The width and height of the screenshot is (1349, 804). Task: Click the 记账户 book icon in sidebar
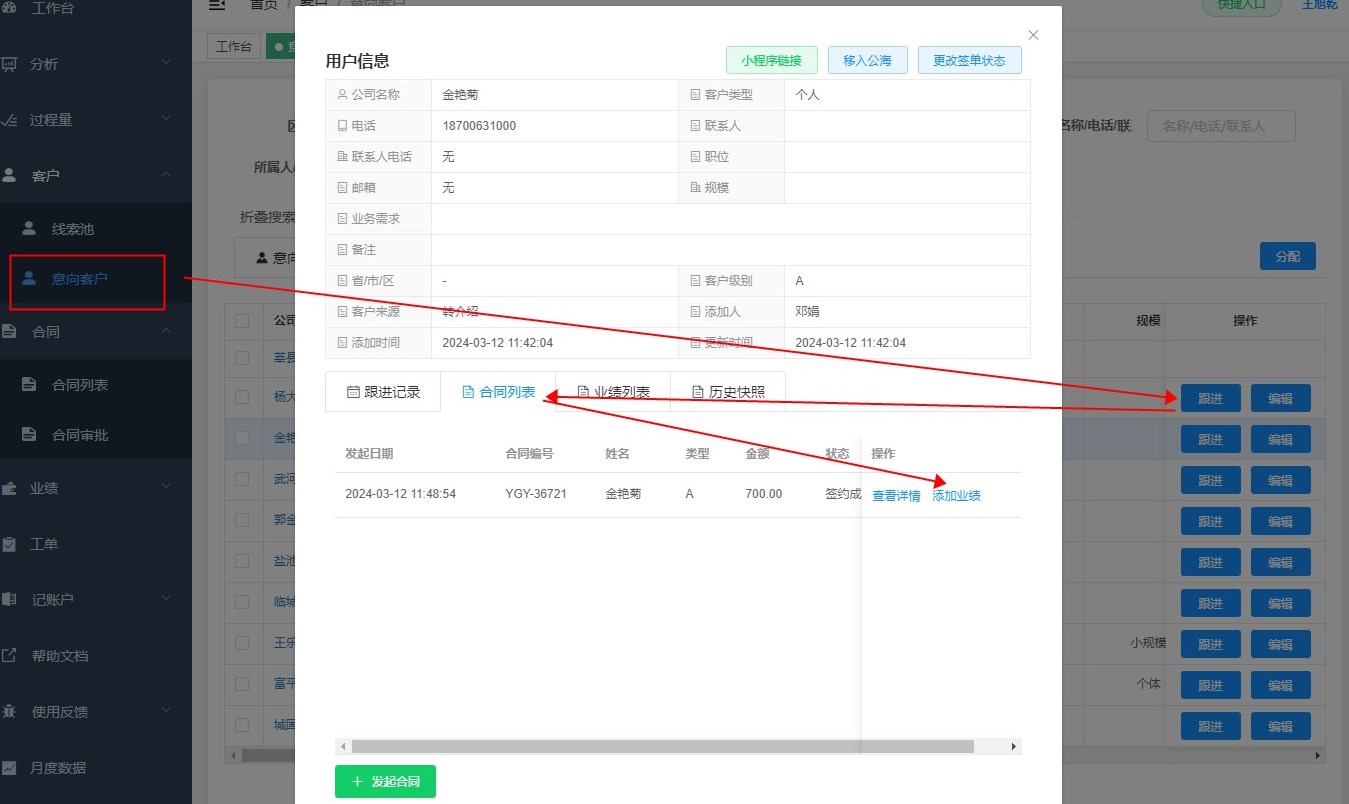pos(10,600)
